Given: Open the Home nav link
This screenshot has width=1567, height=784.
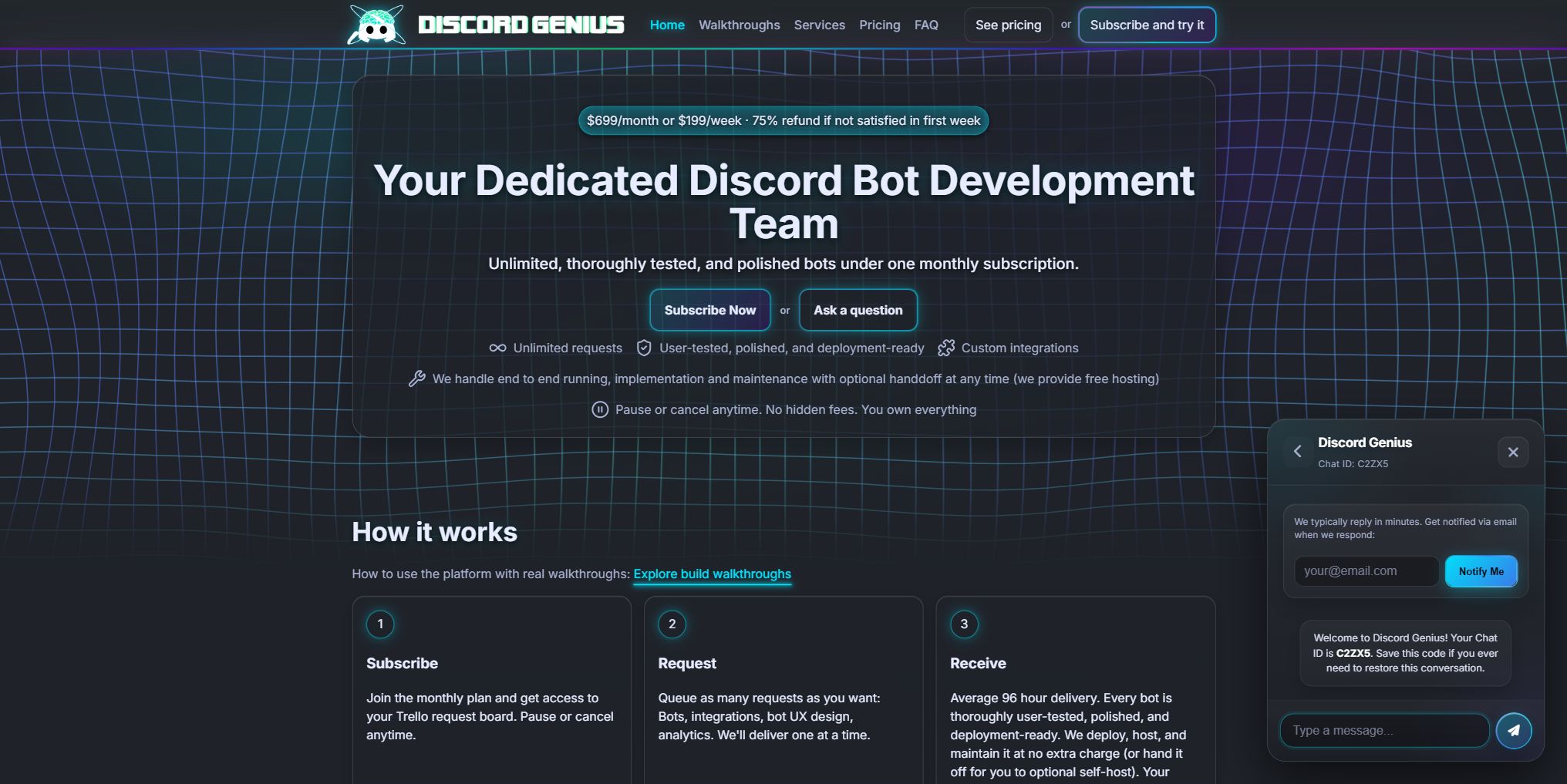Looking at the screenshot, I should 667,25.
